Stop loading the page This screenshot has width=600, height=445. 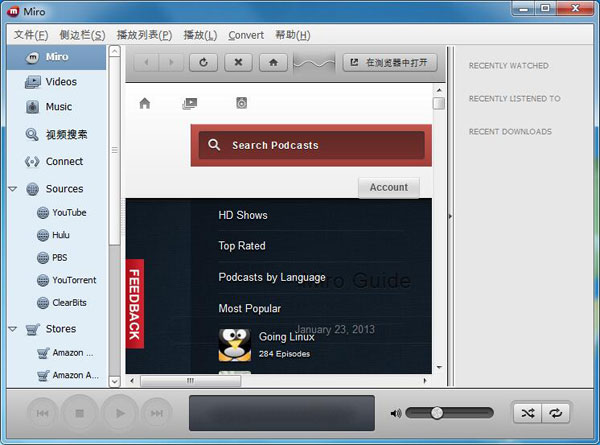(238, 62)
